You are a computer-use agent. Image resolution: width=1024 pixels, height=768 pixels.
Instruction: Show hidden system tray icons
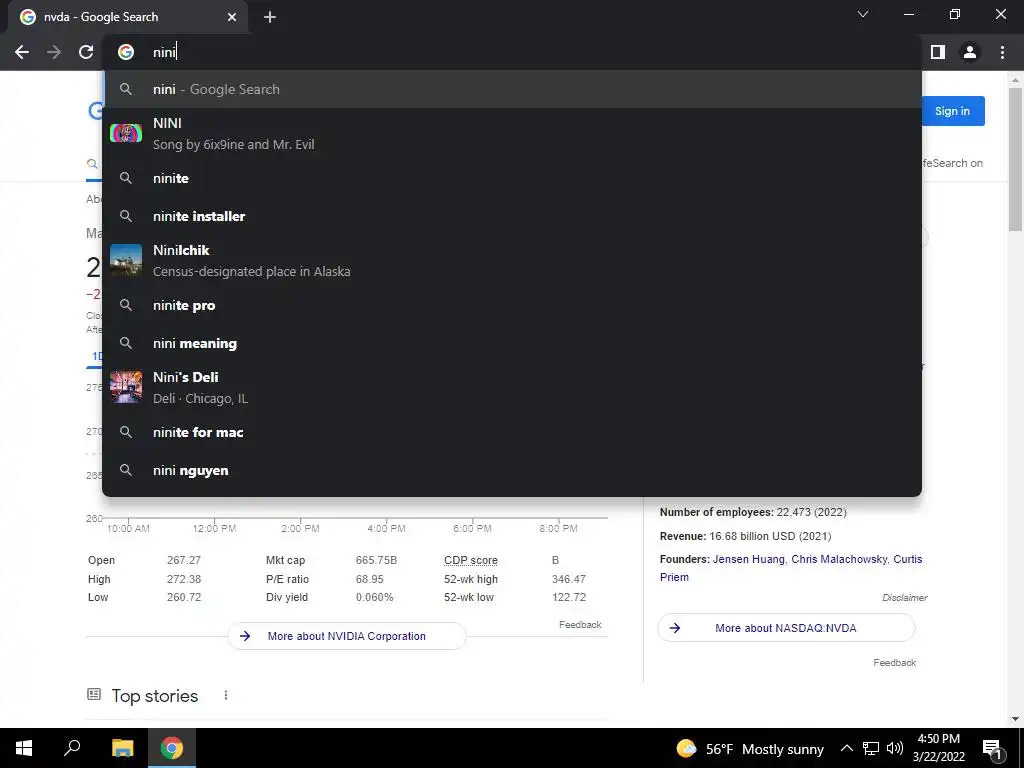click(x=846, y=748)
